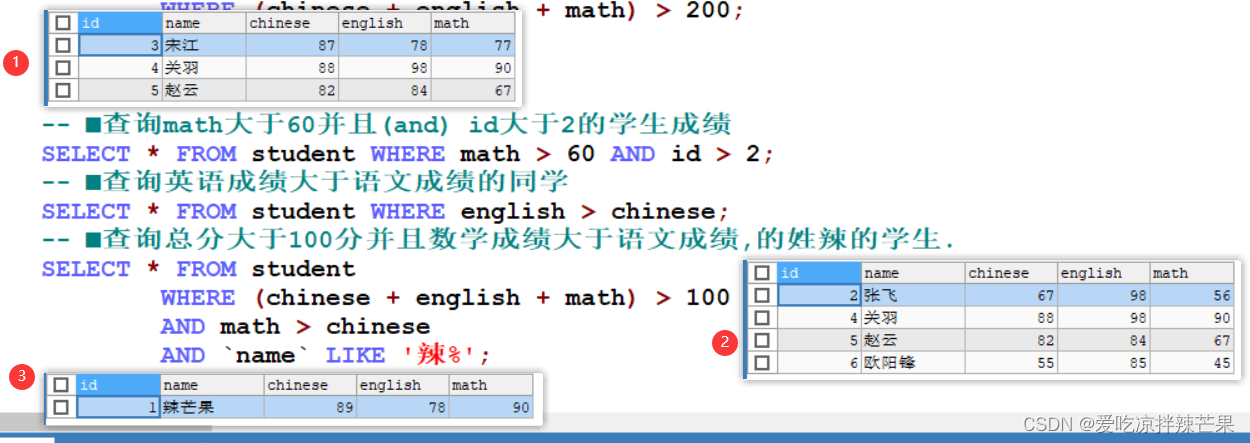This screenshot has height=443, width=1250.
Task: Click the SQL line 'WHERE math > 60 AND id > 2'
Action: tap(408, 155)
